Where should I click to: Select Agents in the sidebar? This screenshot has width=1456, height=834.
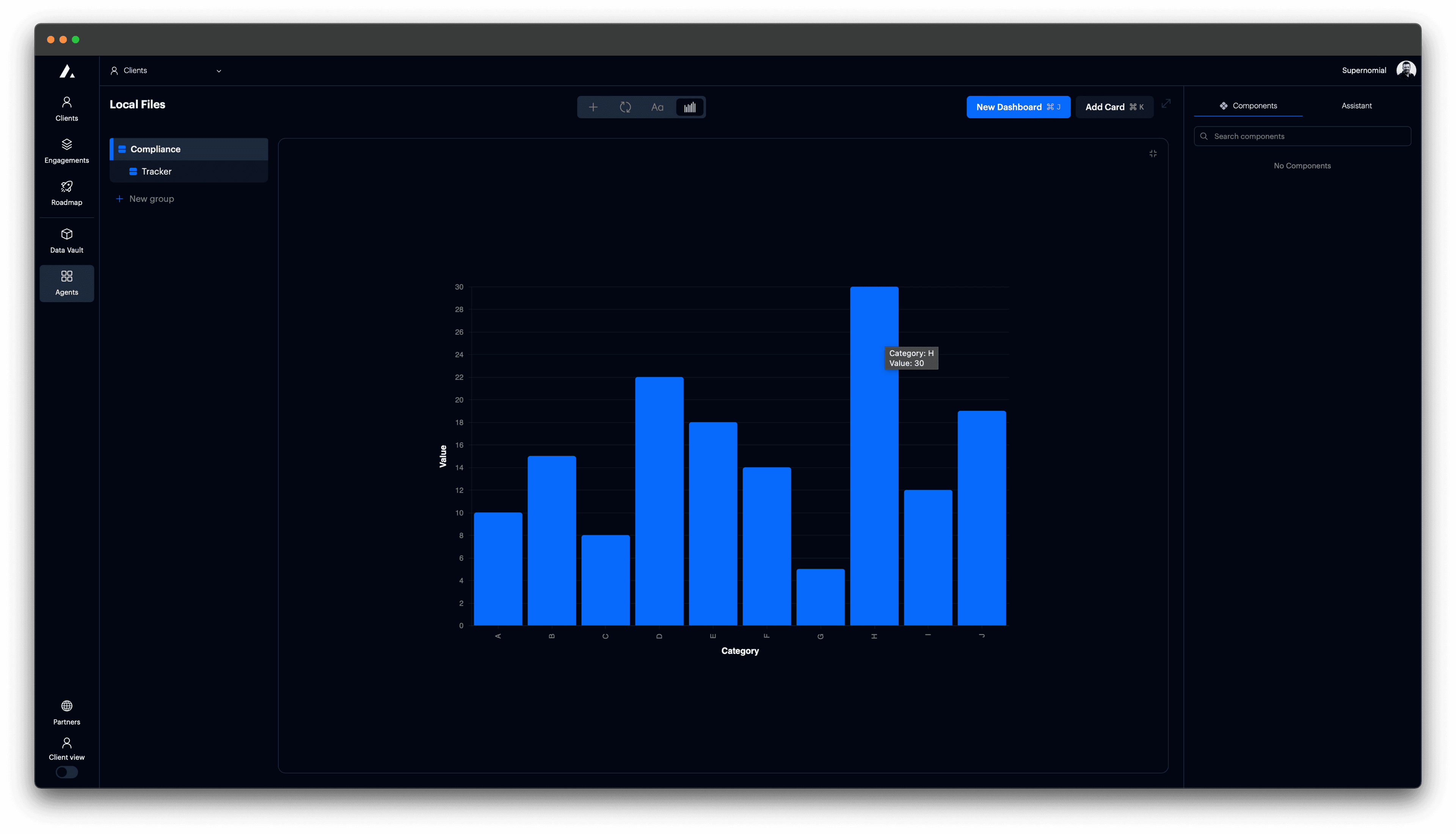66,283
